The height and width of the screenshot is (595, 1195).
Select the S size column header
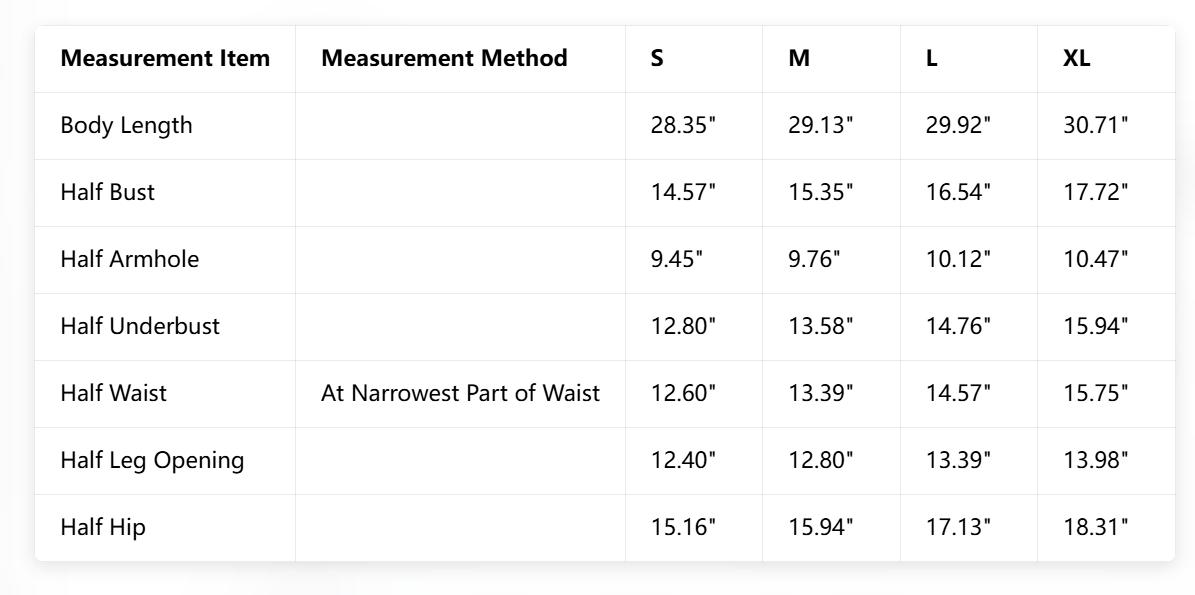coord(657,58)
